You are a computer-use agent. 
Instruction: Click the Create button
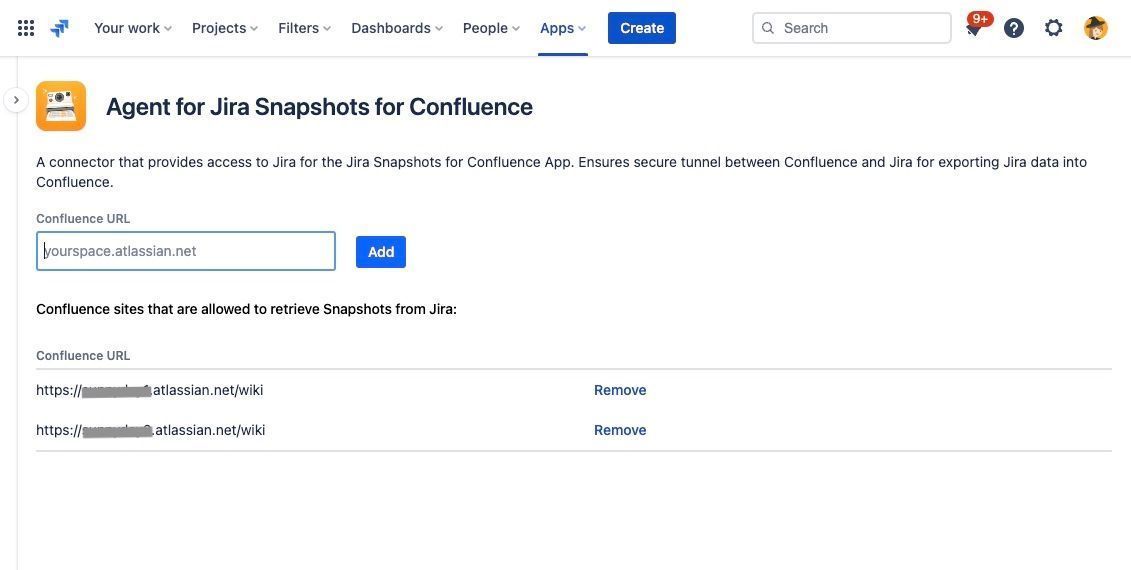click(x=642, y=28)
